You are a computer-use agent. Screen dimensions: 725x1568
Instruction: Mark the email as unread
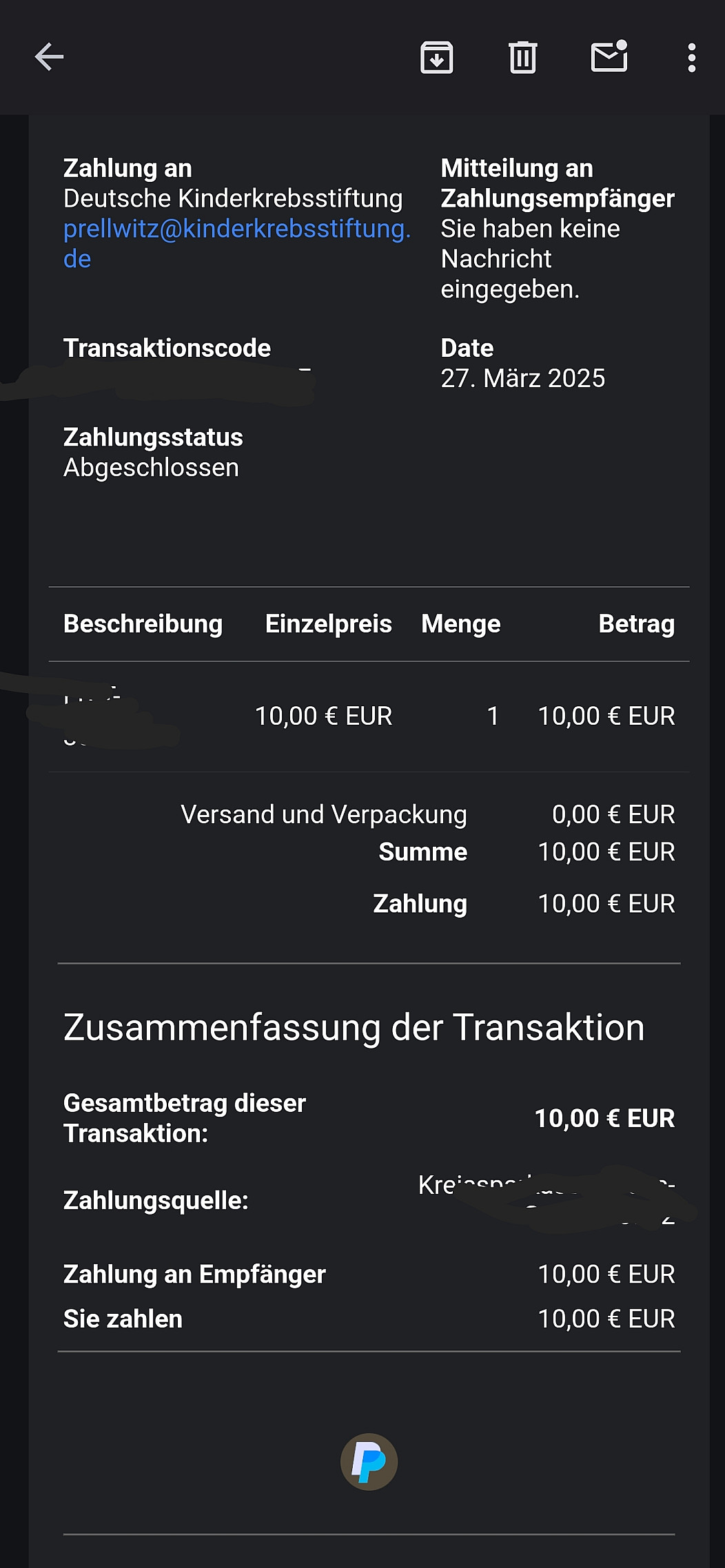(x=609, y=57)
